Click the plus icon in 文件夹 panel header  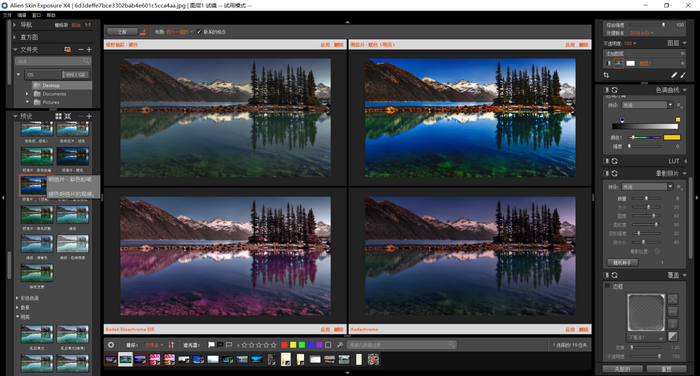tap(89, 50)
